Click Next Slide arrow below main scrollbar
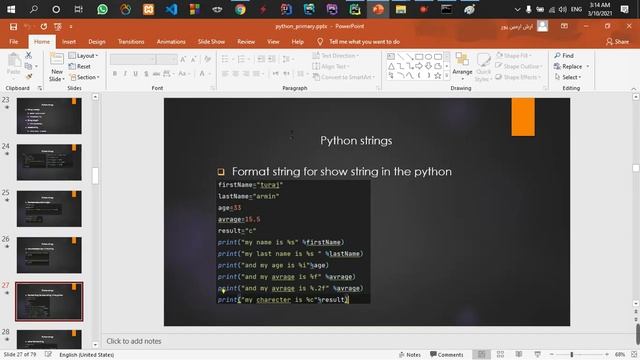640x360 pixels. click(x=636, y=319)
